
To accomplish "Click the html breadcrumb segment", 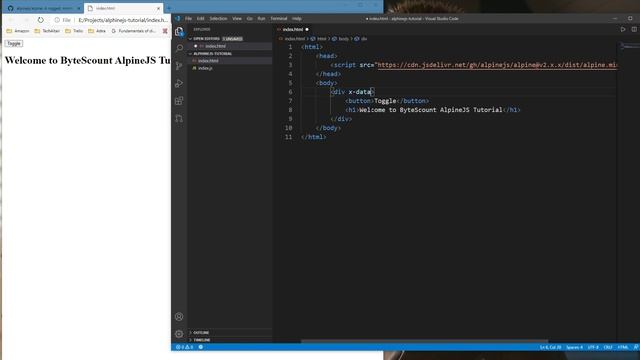I will [319, 39].
